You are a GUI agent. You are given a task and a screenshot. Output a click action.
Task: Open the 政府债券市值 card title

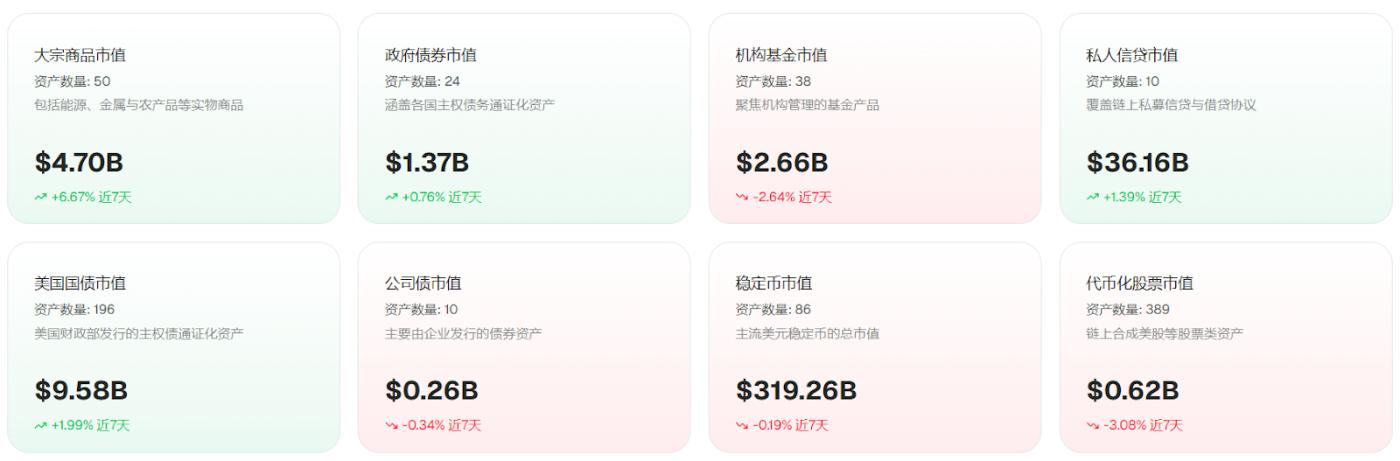click(431, 56)
